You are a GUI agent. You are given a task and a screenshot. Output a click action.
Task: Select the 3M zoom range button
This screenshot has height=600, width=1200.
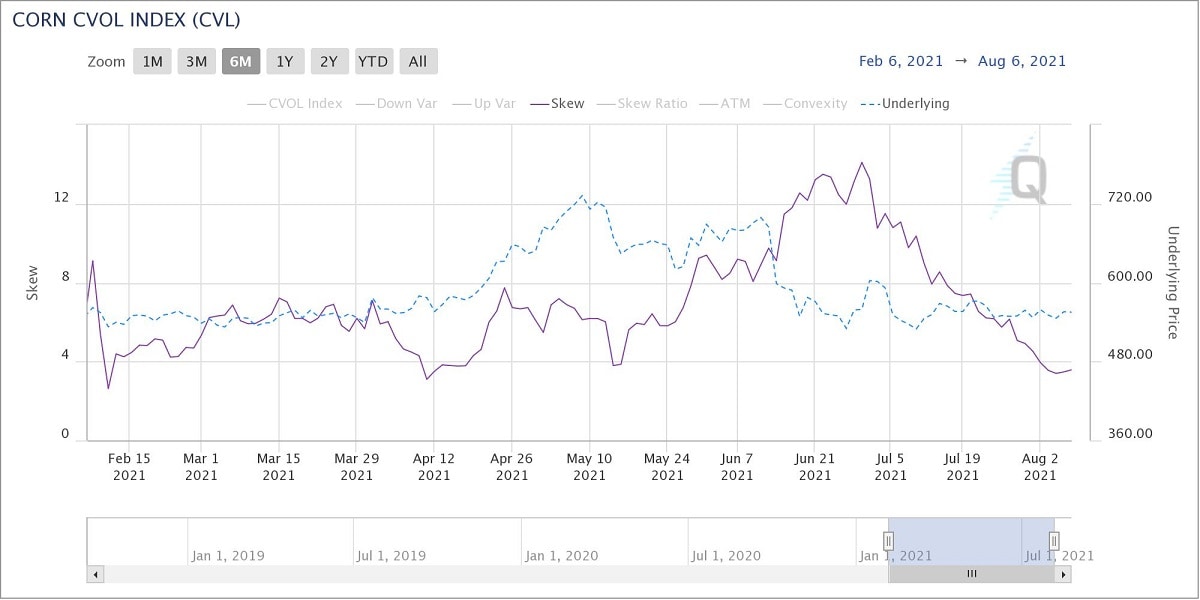pyautogui.click(x=196, y=62)
